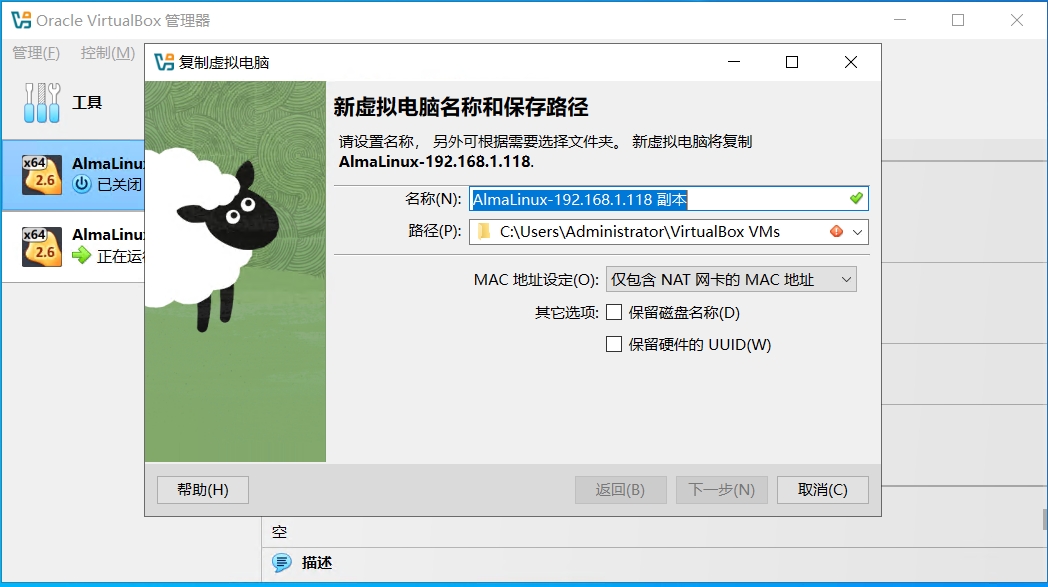Click the Description speech bubble icon

(x=282, y=562)
